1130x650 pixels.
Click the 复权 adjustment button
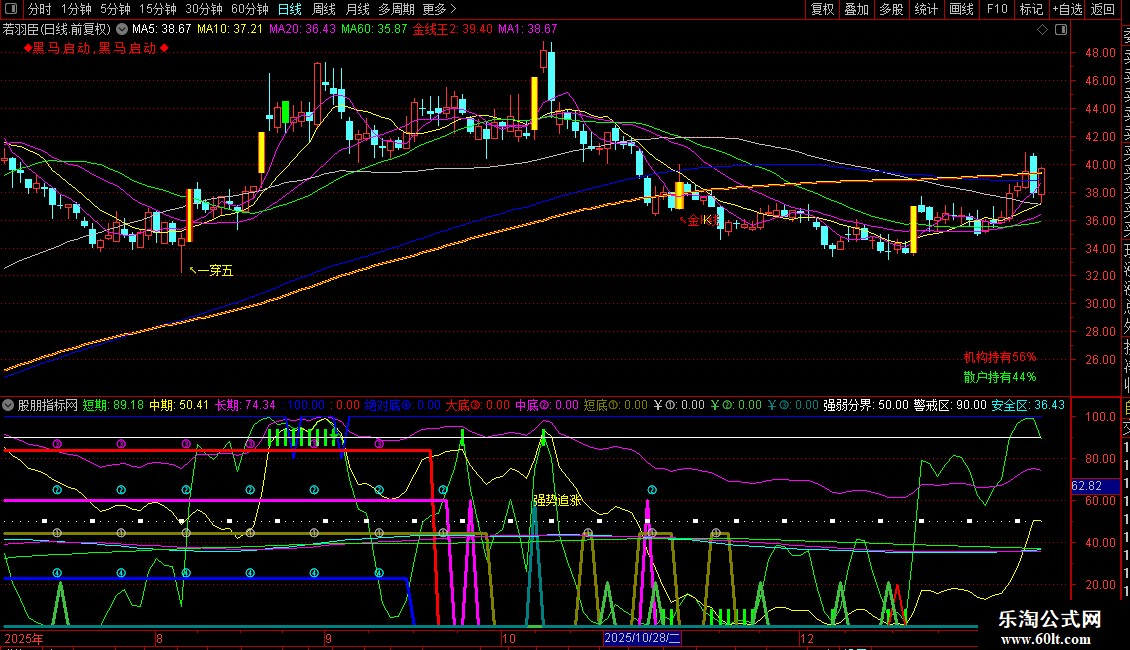pyautogui.click(x=822, y=10)
